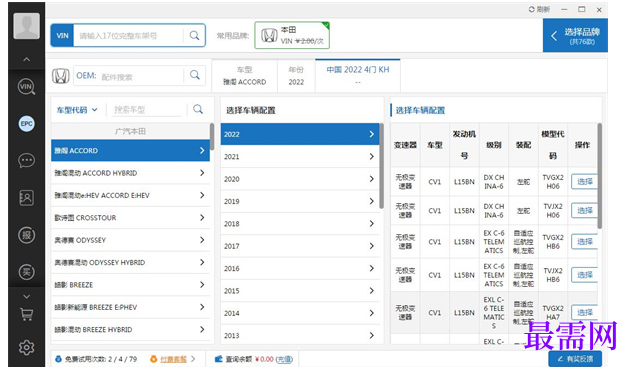Image resolution: width=636 pixels, height=367 pixels.
Task: Click the model list scrollbar
Action: tap(212, 137)
